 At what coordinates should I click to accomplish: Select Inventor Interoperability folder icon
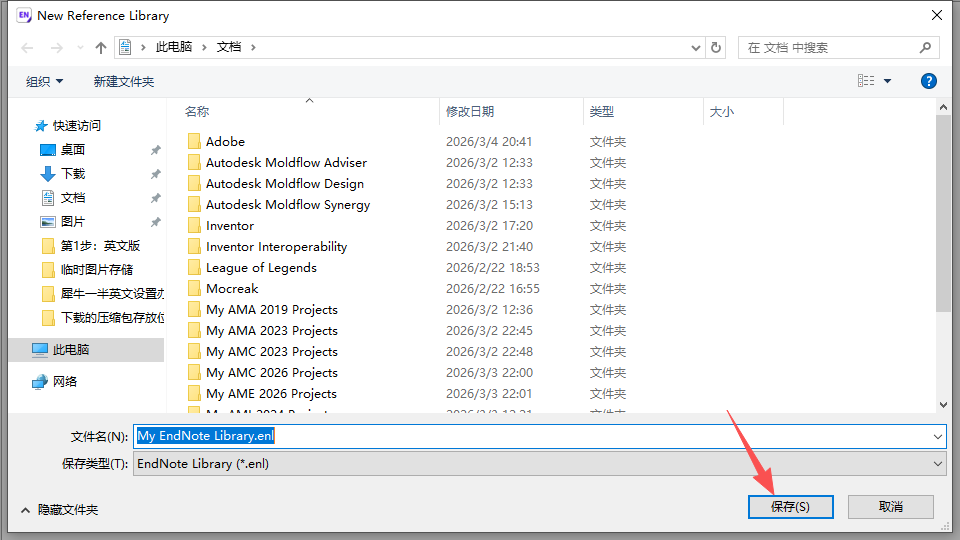pos(194,246)
